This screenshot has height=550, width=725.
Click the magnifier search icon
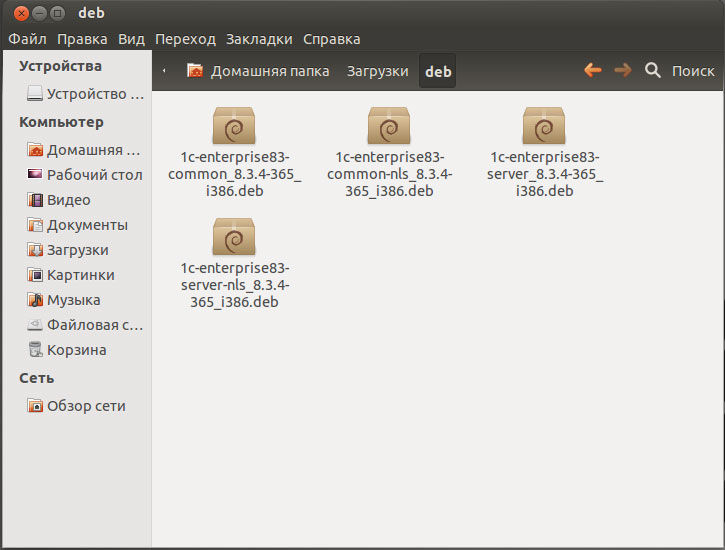(653, 70)
